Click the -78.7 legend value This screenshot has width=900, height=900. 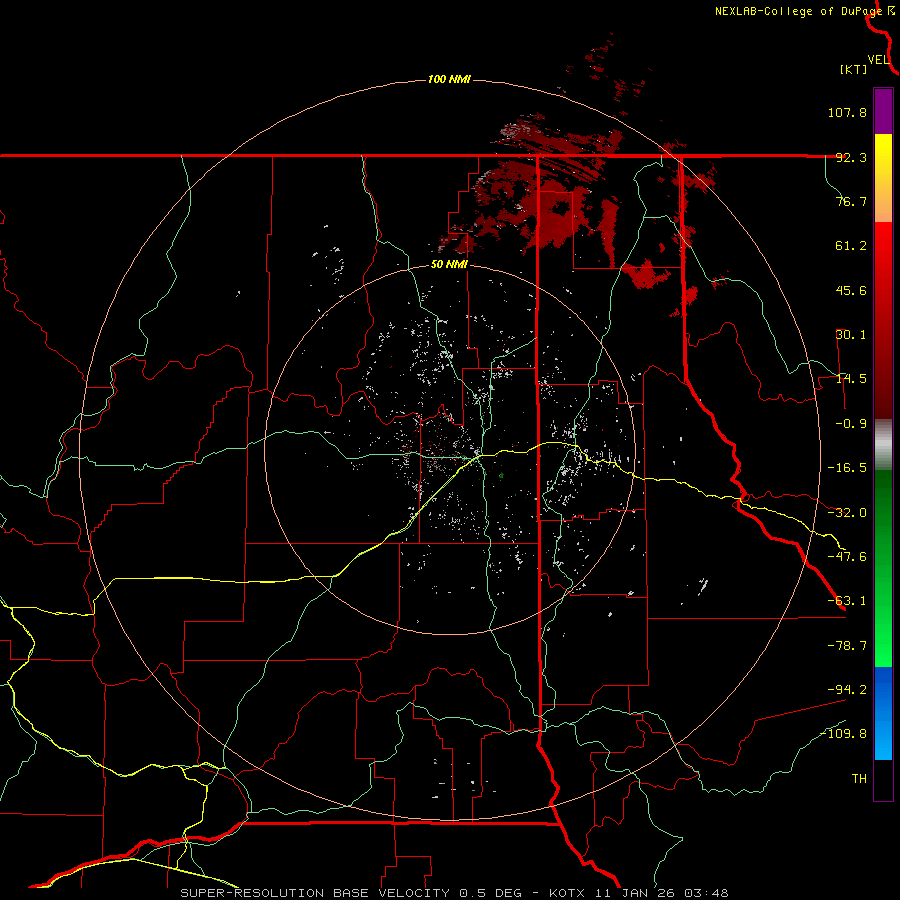(x=847, y=646)
